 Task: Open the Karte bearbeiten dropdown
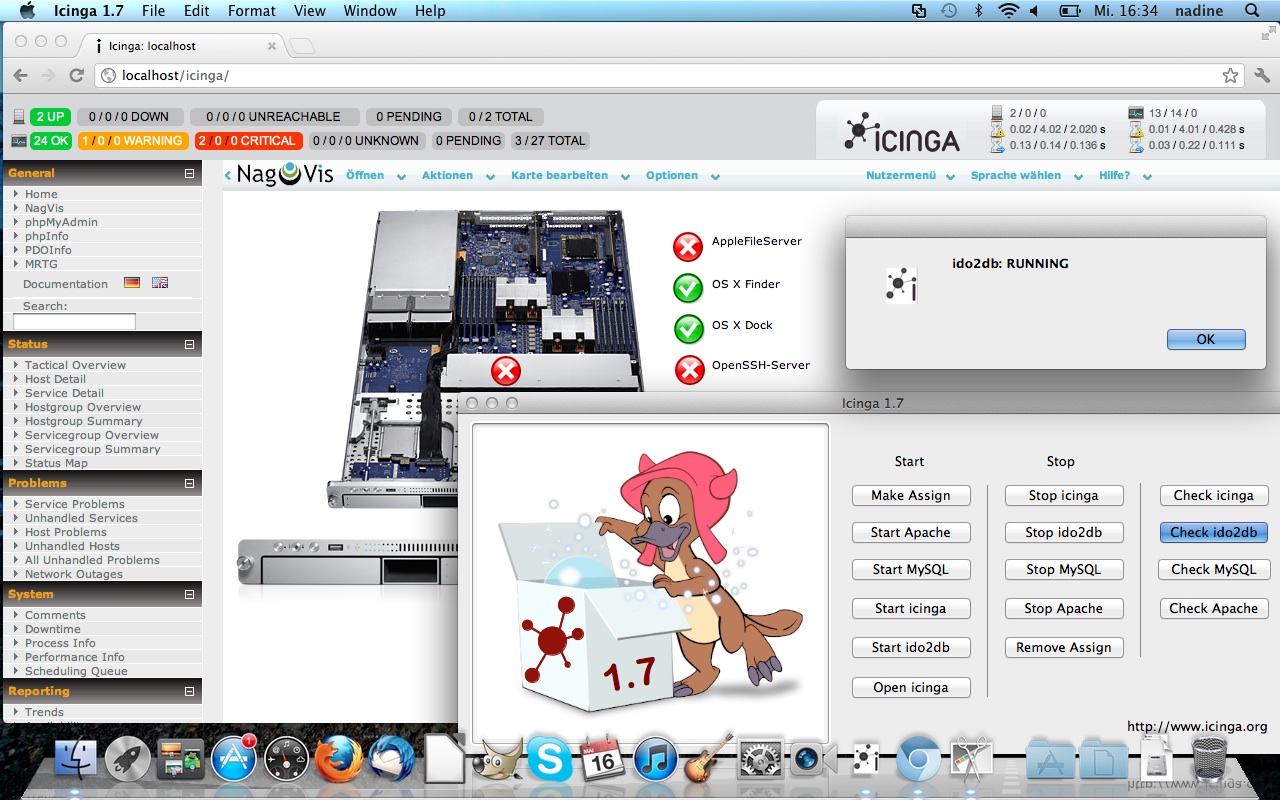570,175
